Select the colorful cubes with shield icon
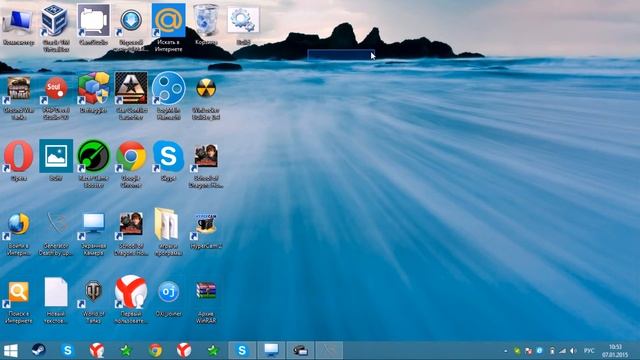This screenshot has width=640, height=360. 93,88
